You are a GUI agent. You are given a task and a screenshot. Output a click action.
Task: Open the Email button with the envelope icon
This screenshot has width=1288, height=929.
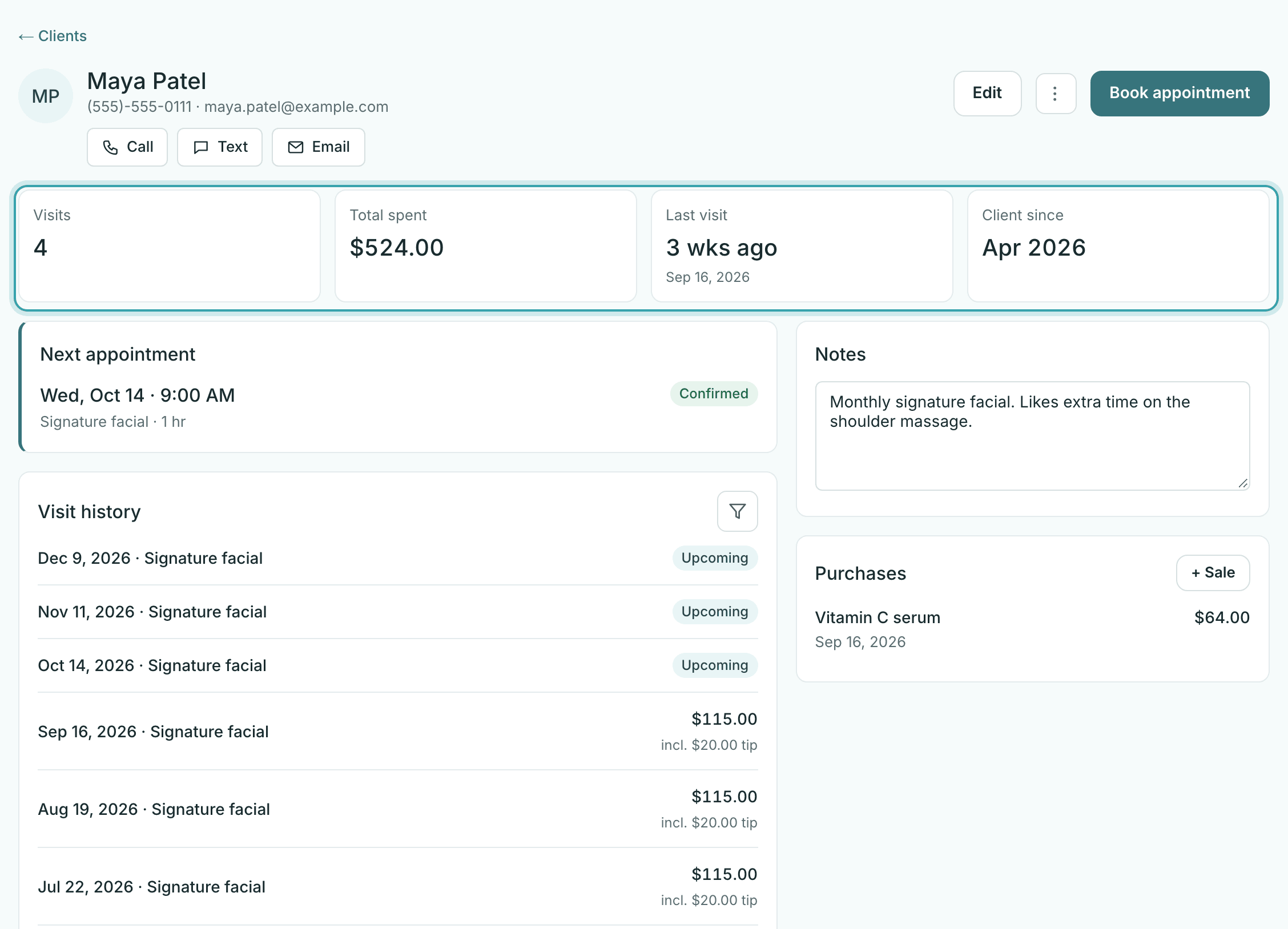pos(319,147)
